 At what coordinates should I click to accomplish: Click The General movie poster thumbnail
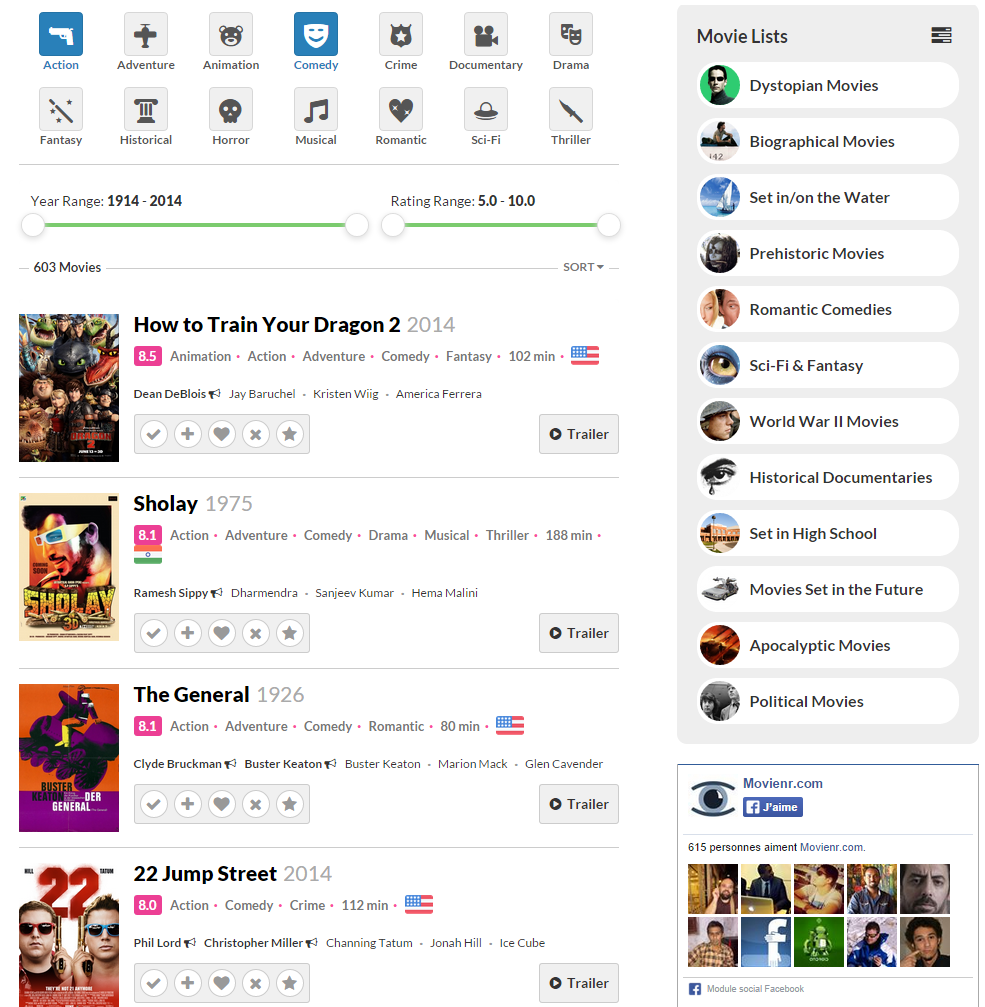click(69, 758)
